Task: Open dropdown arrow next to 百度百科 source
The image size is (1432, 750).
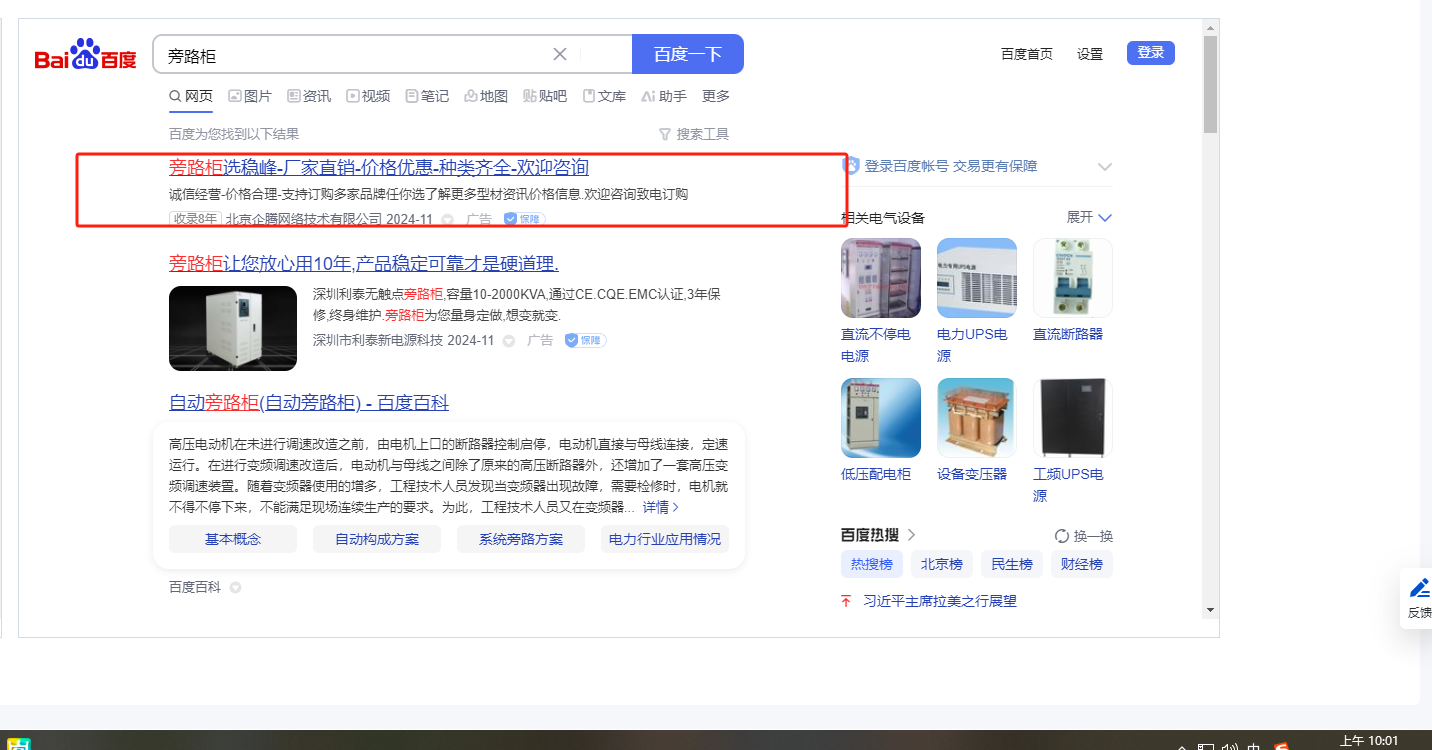Action: (236, 588)
